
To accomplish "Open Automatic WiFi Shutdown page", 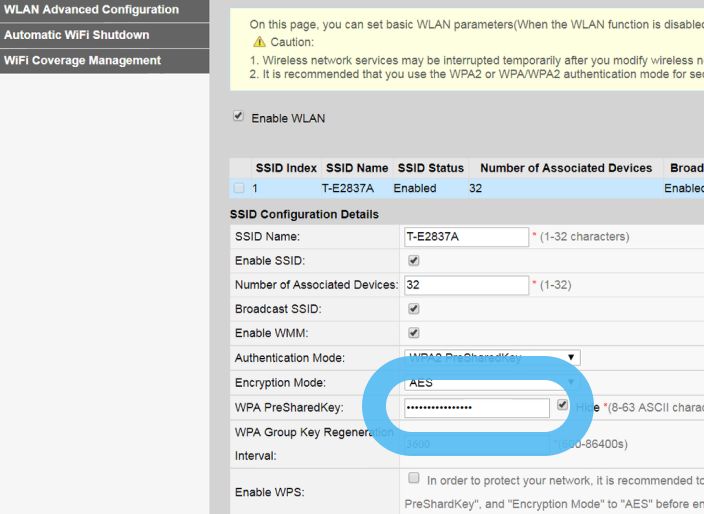I will (77, 35).
